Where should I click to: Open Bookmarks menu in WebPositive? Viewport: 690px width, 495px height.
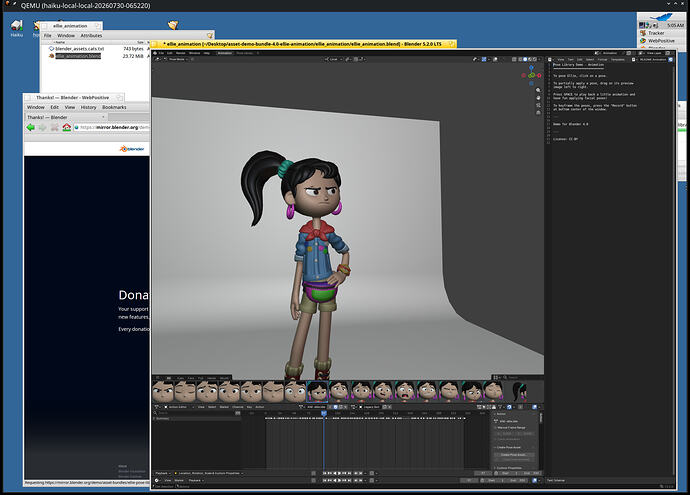pyautogui.click(x=114, y=107)
